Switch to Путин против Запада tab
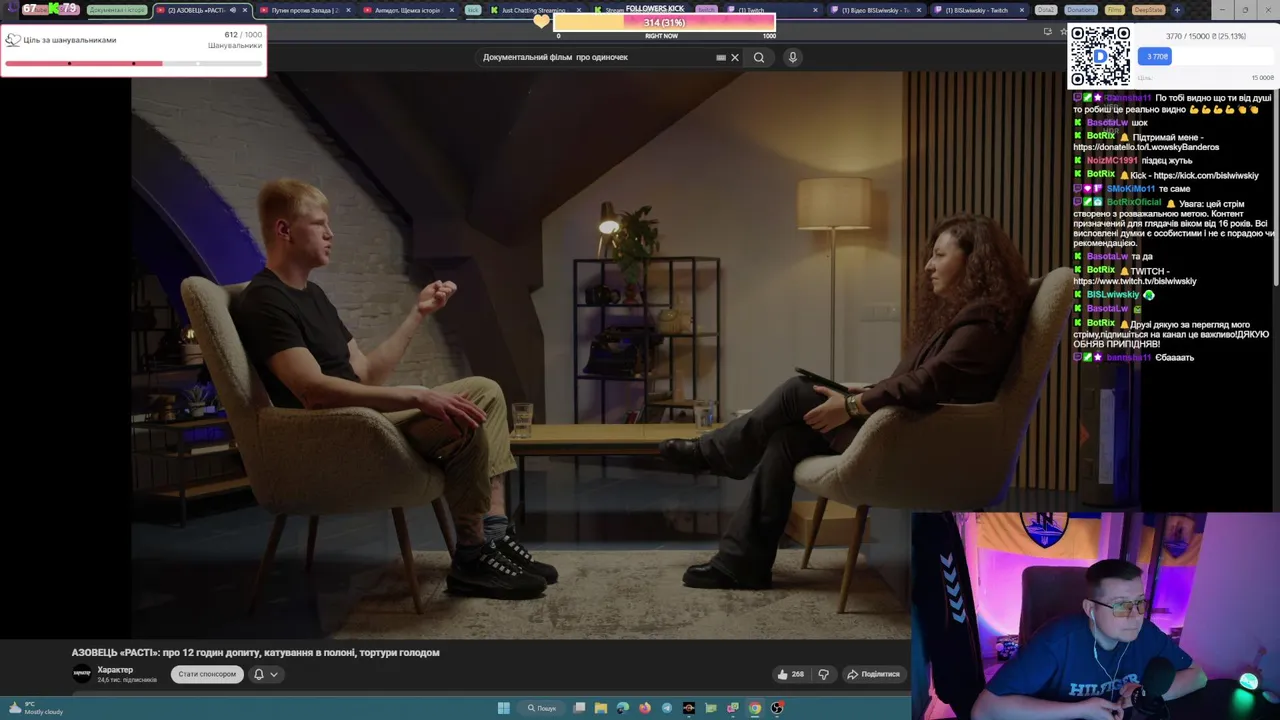The width and height of the screenshot is (1280, 720). point(304,10)
